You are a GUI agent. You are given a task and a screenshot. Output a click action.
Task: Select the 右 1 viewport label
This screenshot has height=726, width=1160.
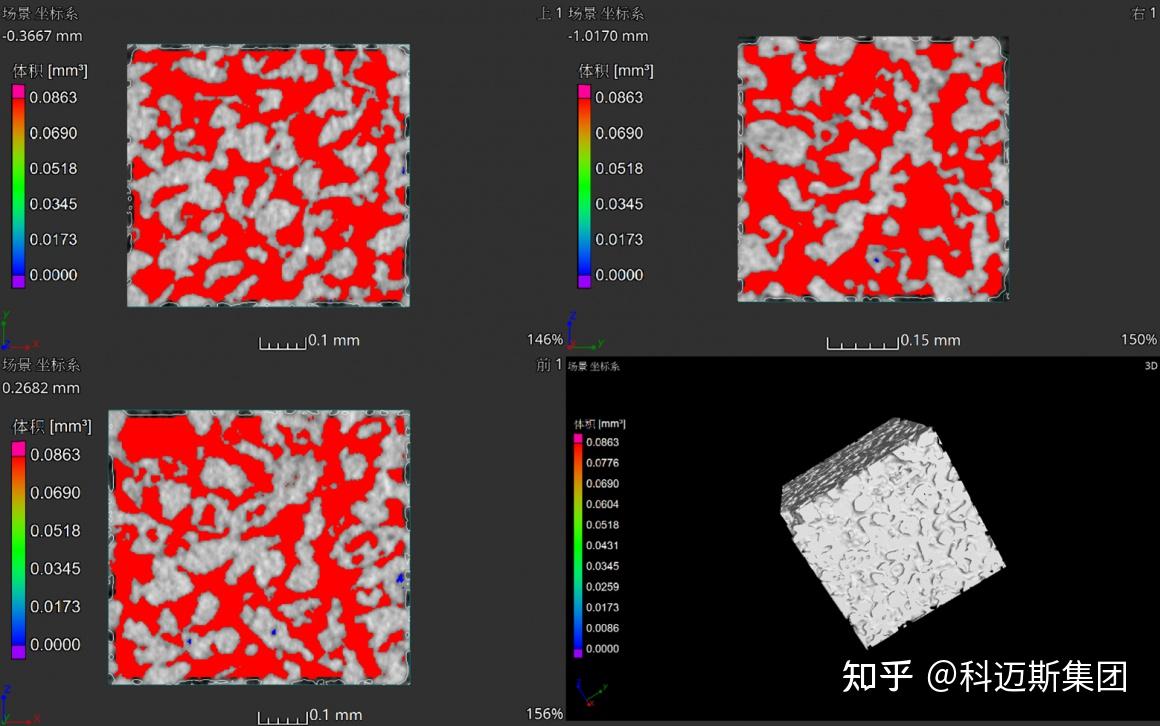pyautogui.click(x=1145, y=14)
